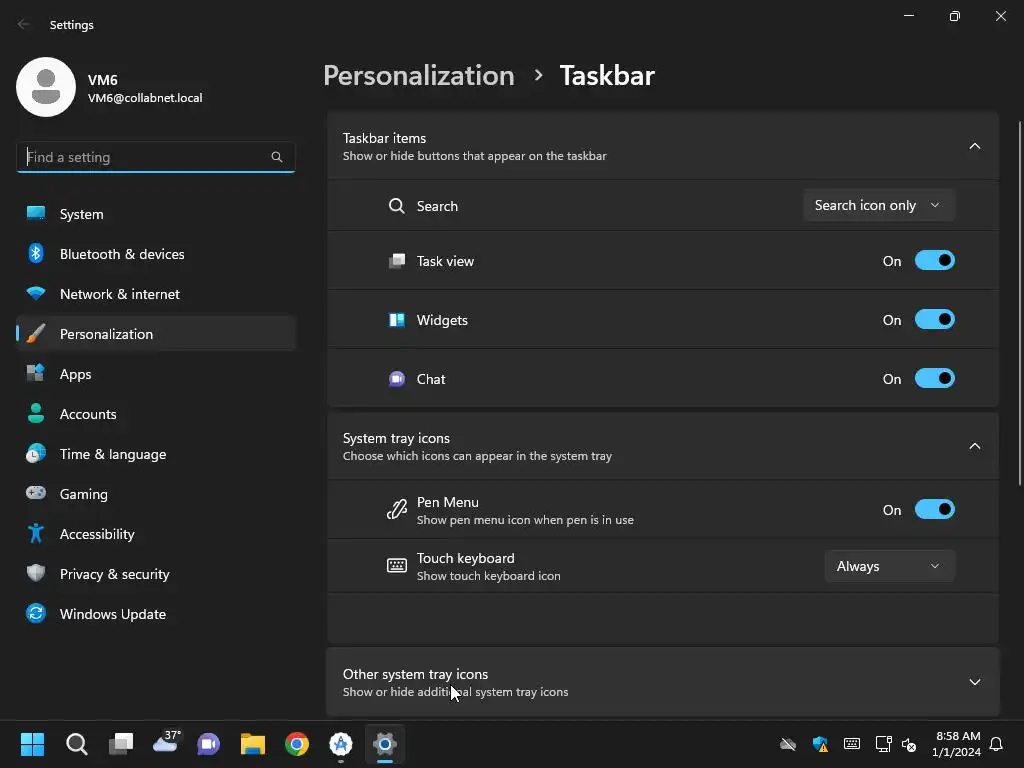This screenshot has height=768, width=1024.
Task: Click the OneDrive cloud tray icon
Action: pos(788,744)
